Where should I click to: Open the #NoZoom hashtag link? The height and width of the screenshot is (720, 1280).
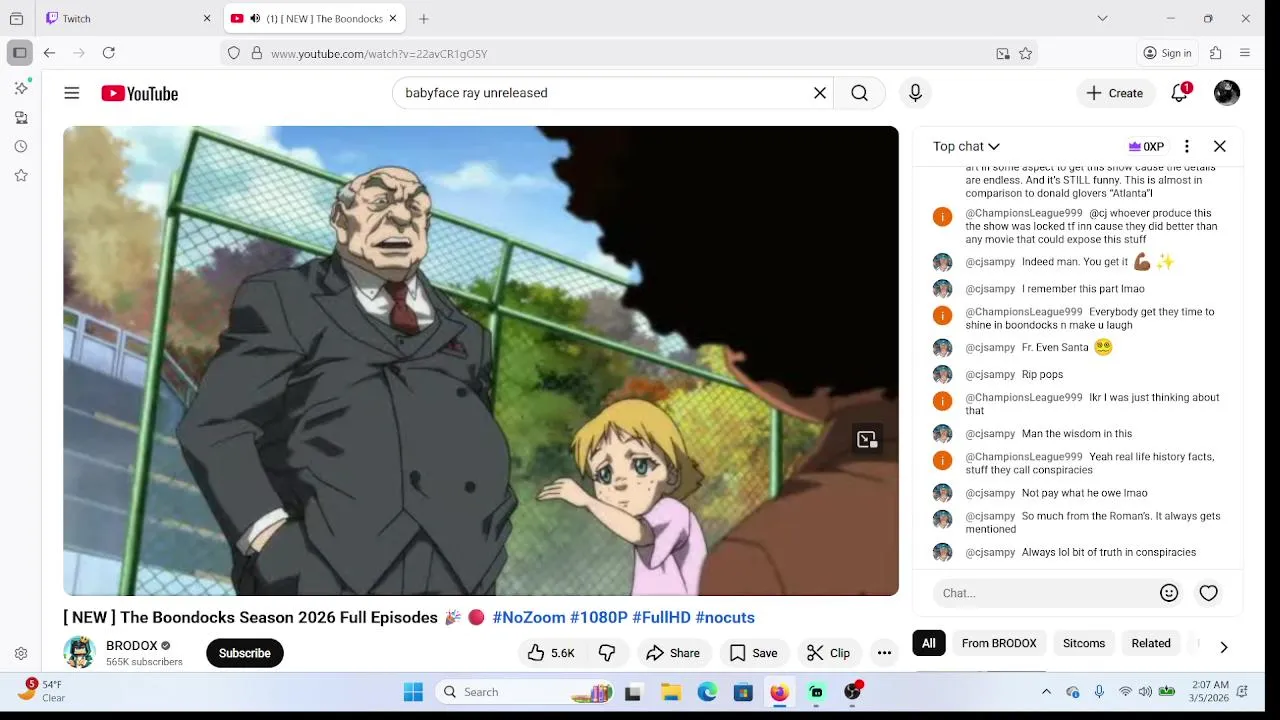coord(529,618)
